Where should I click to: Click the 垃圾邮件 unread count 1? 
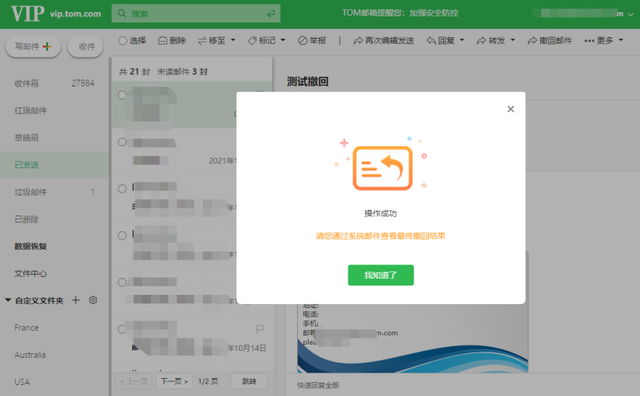click(x=93, y=192)
